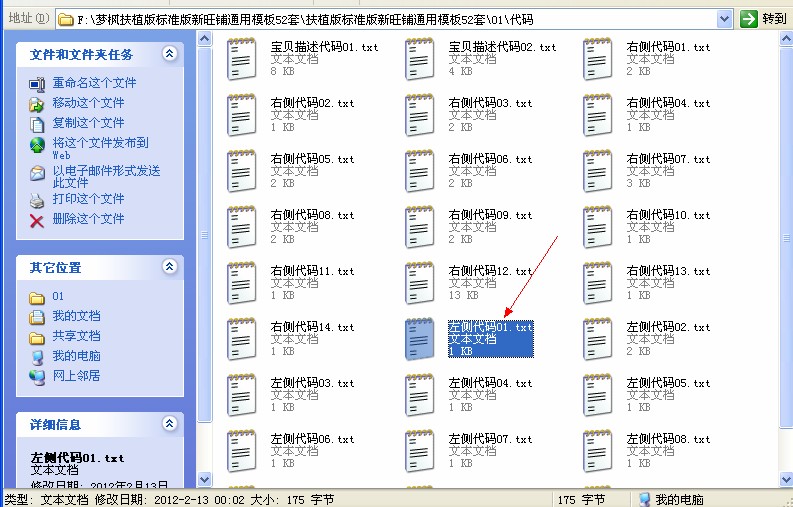
Task: Click the task pane scrollbar thumb
Action: (204, 235)
